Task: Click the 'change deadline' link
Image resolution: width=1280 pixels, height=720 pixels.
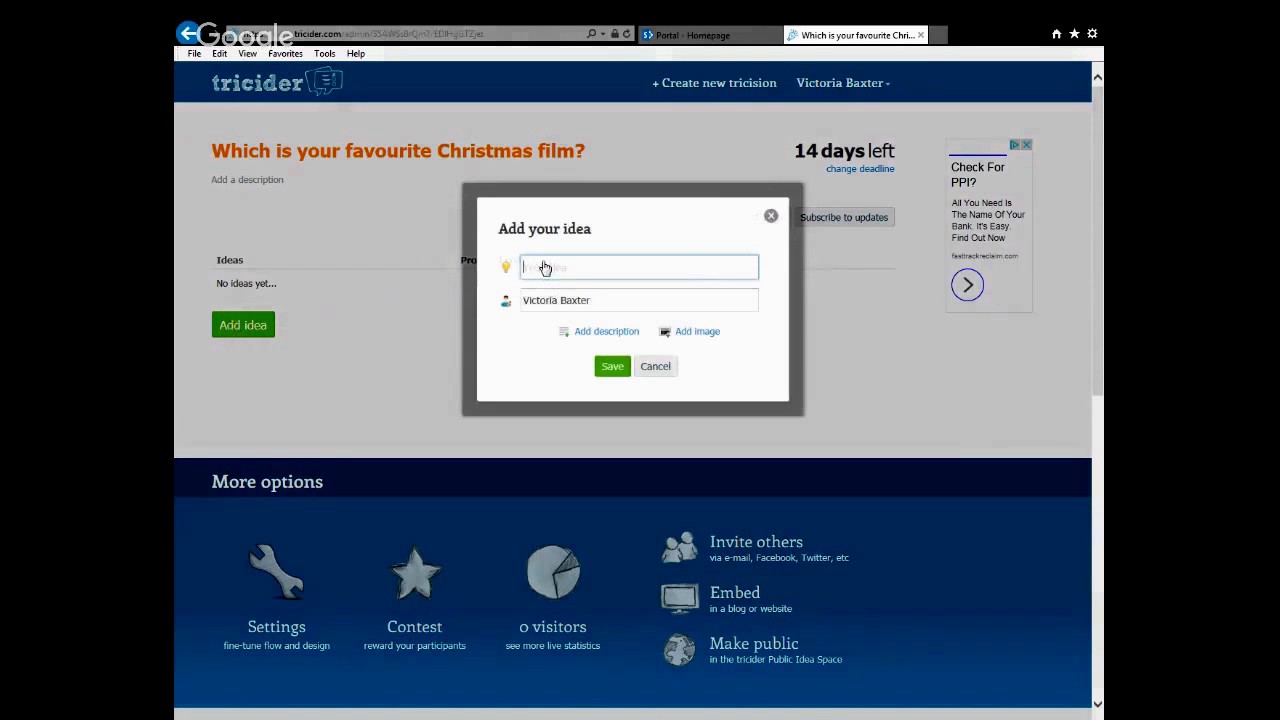Action: tap(860, 169)
